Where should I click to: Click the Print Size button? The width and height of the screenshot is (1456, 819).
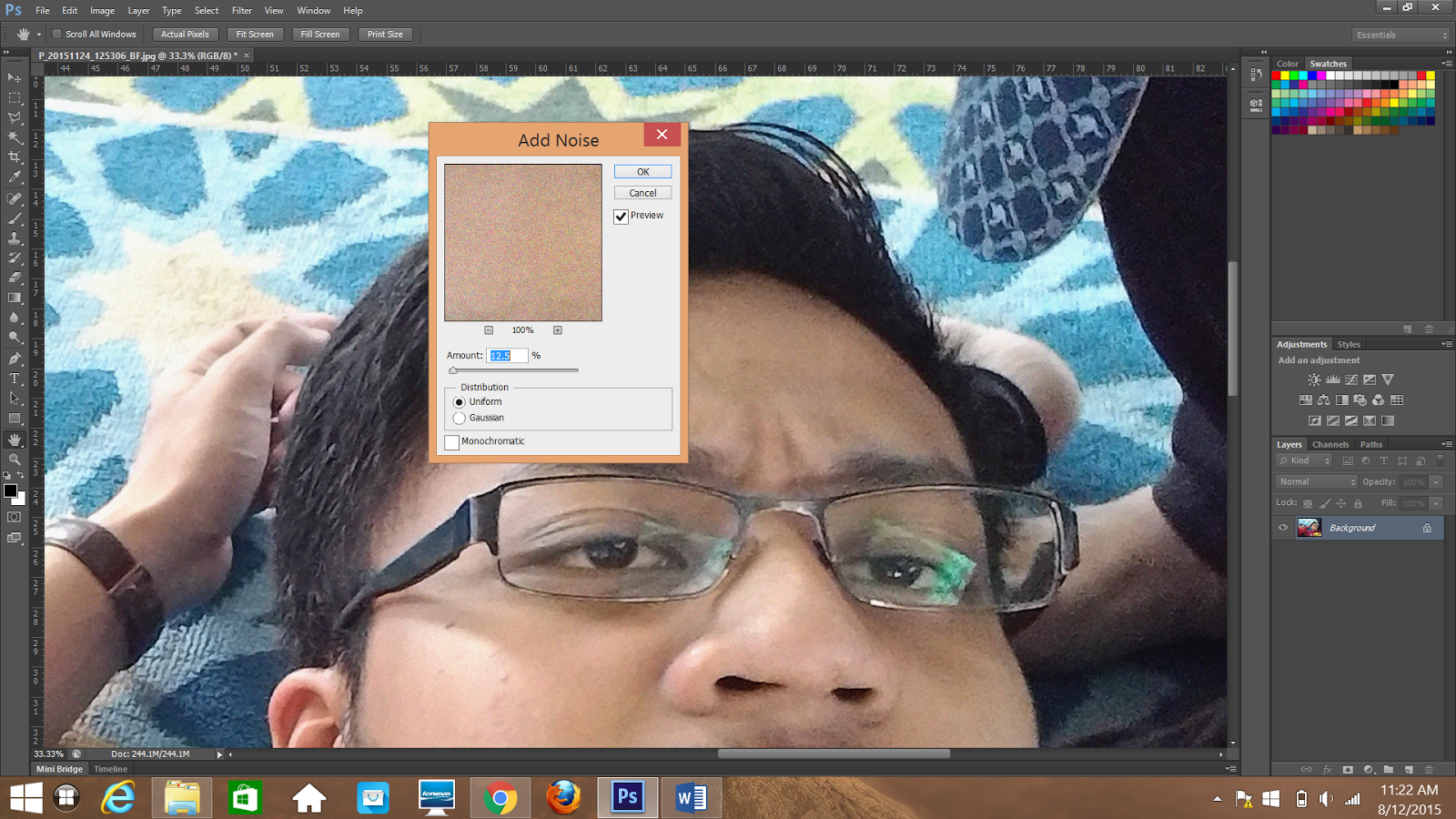[x=385, y=35]
